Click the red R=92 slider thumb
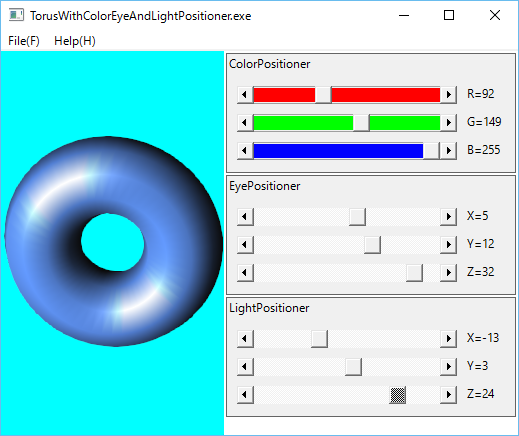The height and width of the screenshot is (436, 519). click(323, 94)
